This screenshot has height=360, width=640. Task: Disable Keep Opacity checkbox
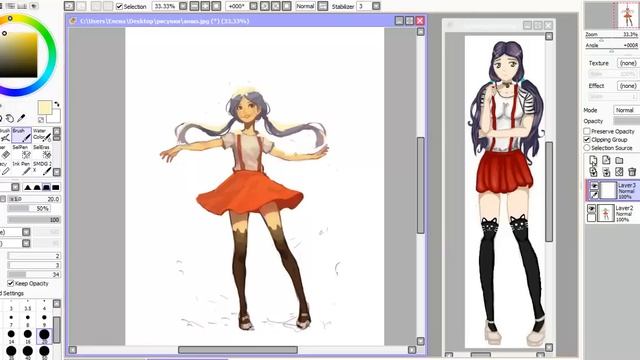click(11, 283)
